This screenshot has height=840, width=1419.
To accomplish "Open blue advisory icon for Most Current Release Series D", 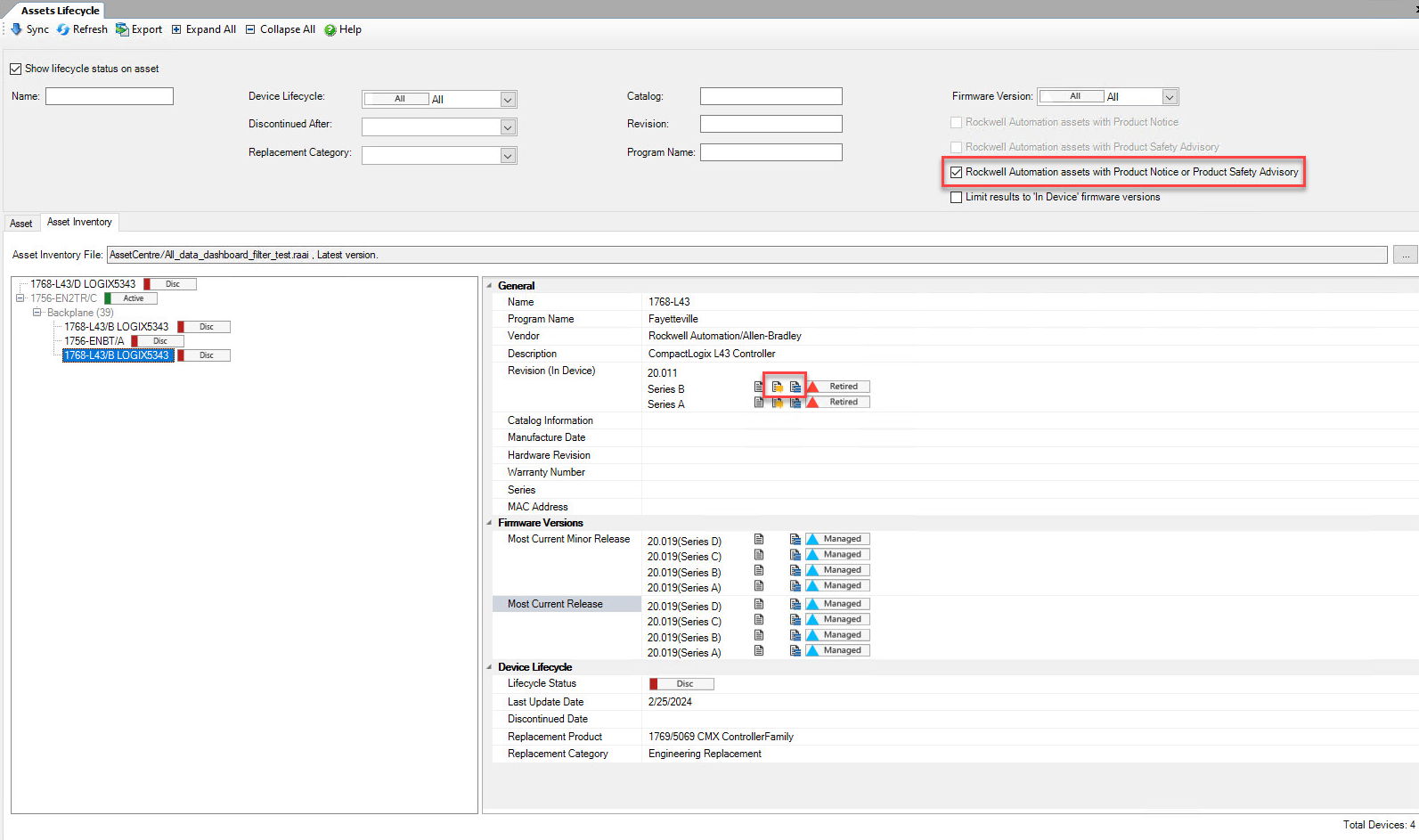I will pos(795,604).
